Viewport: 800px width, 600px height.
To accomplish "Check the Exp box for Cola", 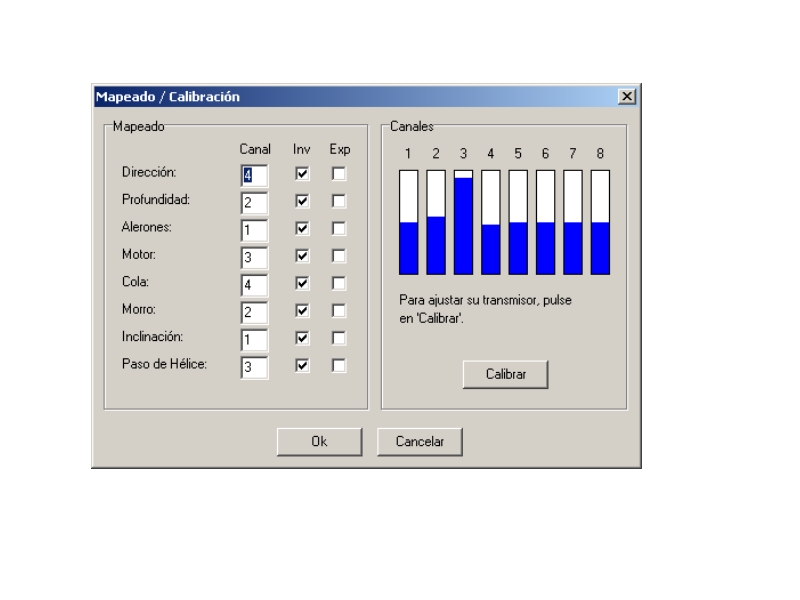I will tap(339, 283).
